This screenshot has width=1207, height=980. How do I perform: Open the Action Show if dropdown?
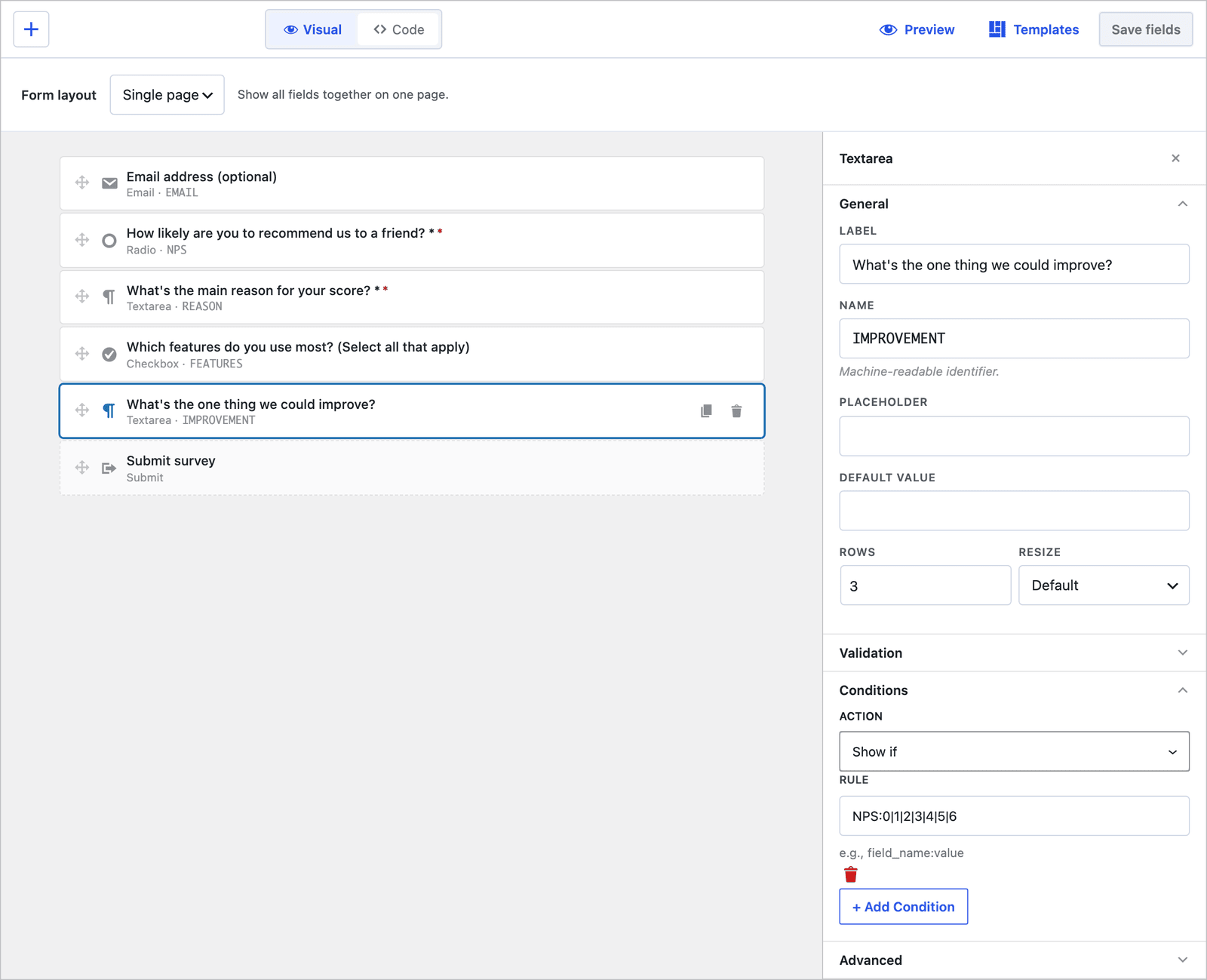(x=1014, y=751)
